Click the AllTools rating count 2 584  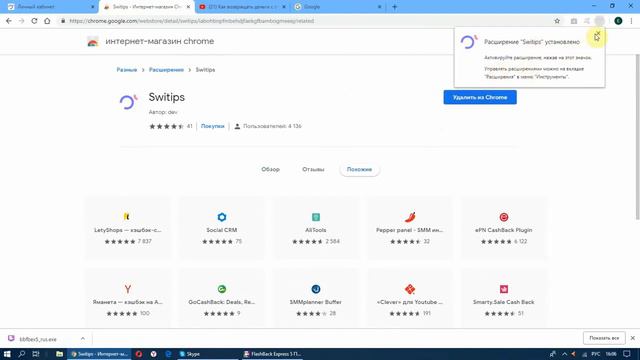point(332,241)
